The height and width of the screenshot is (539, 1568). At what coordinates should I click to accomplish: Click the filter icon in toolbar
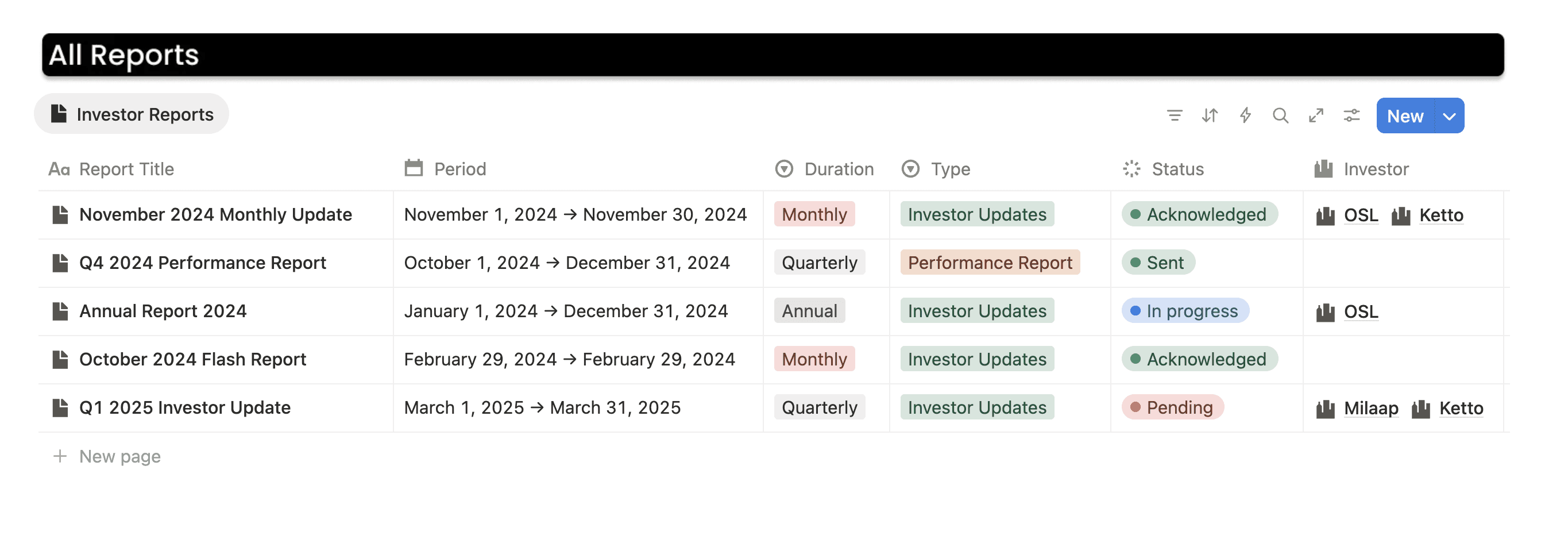point(1174,115)
